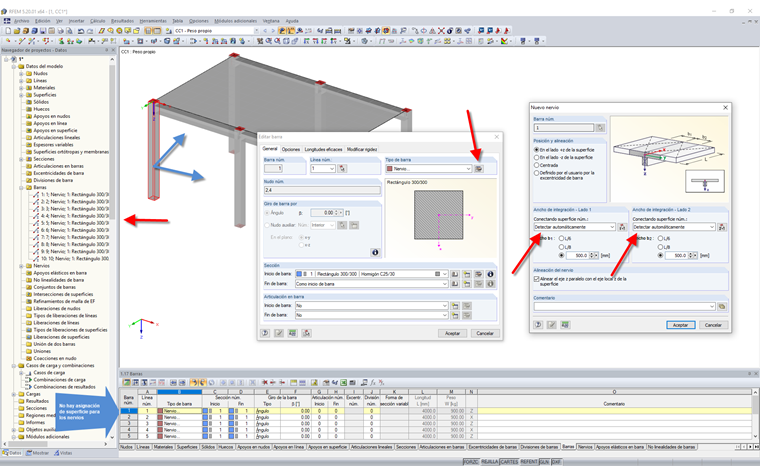Click Cancelar in the Editar barra dialog

click(485, 333)
